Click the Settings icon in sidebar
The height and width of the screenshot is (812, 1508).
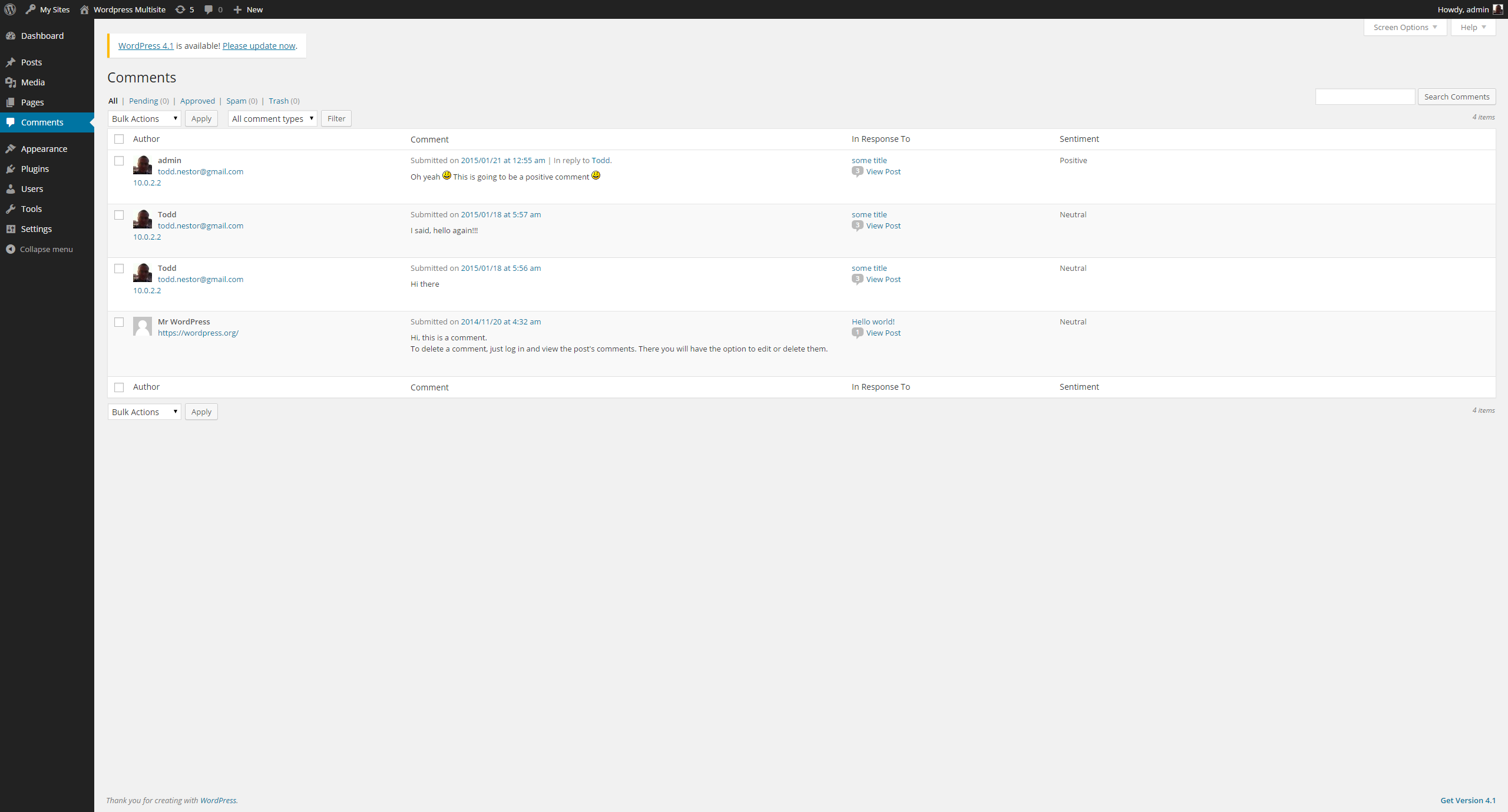pos(11,229)
